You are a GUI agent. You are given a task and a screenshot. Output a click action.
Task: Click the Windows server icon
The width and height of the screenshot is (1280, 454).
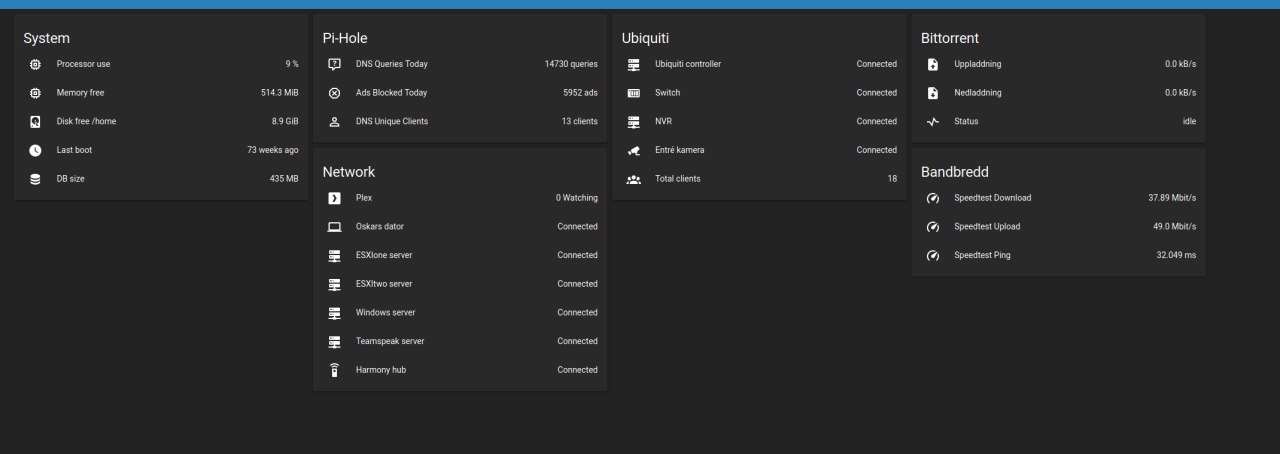pos(334,313)
